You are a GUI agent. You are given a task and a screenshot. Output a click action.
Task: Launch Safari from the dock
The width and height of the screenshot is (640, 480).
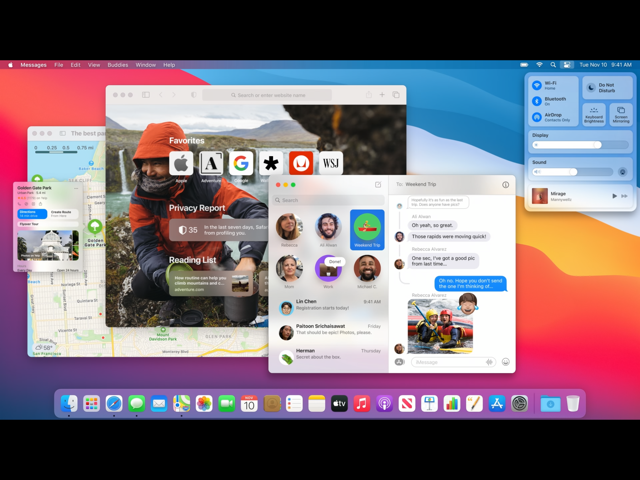pos(114,404)
